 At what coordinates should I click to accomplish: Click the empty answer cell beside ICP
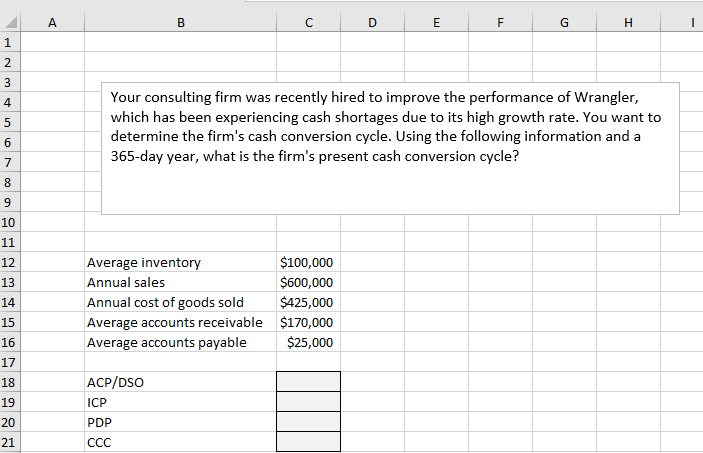tap(308, 402)
